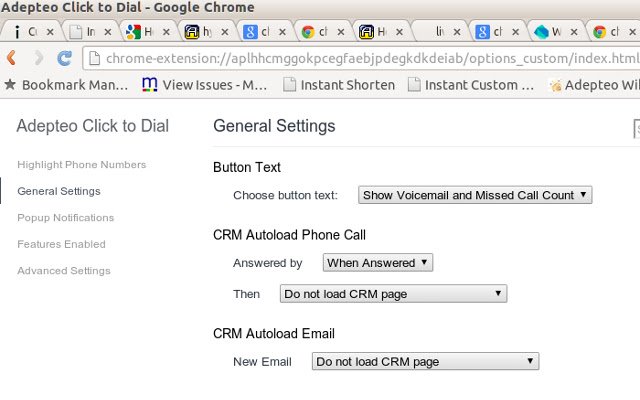
Task: Open Popup Notifications settings section
Action: pyautogui.click(x=66, y=218)
